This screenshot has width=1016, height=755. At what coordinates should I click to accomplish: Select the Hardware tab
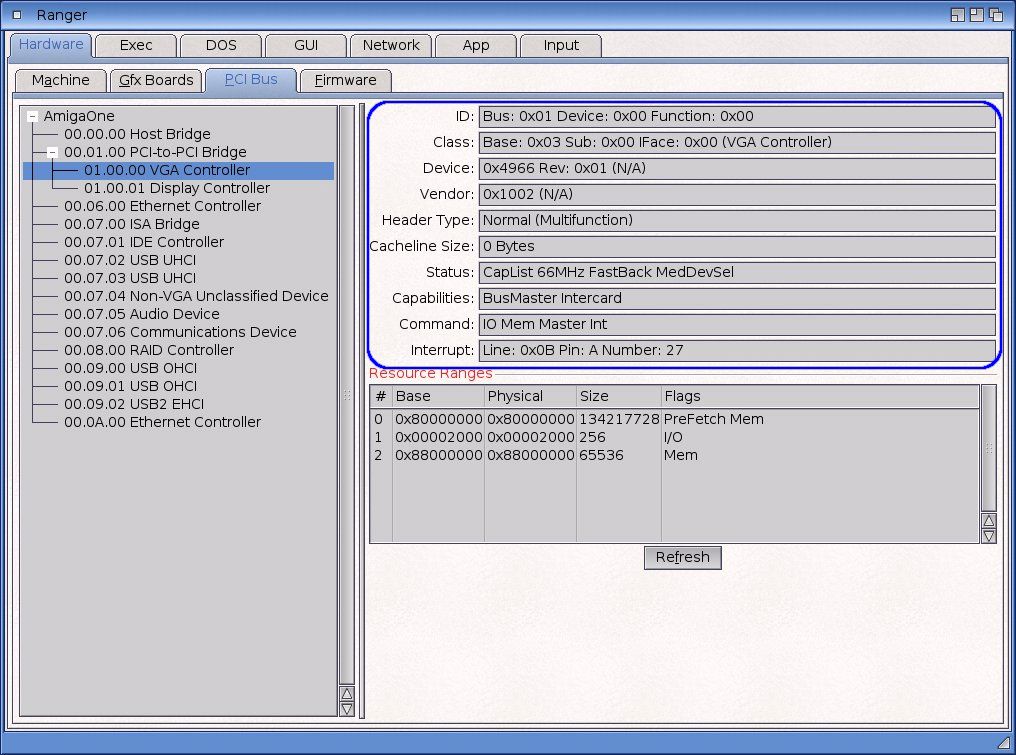click(x=51, y=44)
